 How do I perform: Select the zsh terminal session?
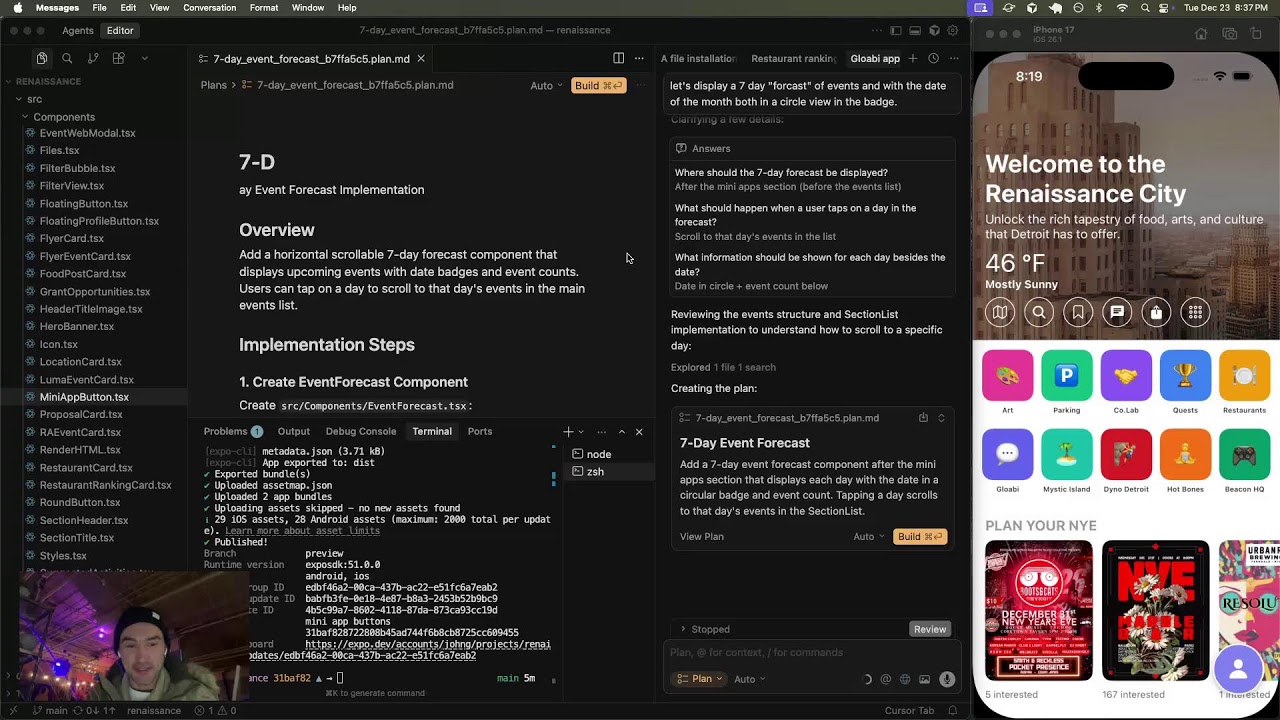[x=595, y=472]
